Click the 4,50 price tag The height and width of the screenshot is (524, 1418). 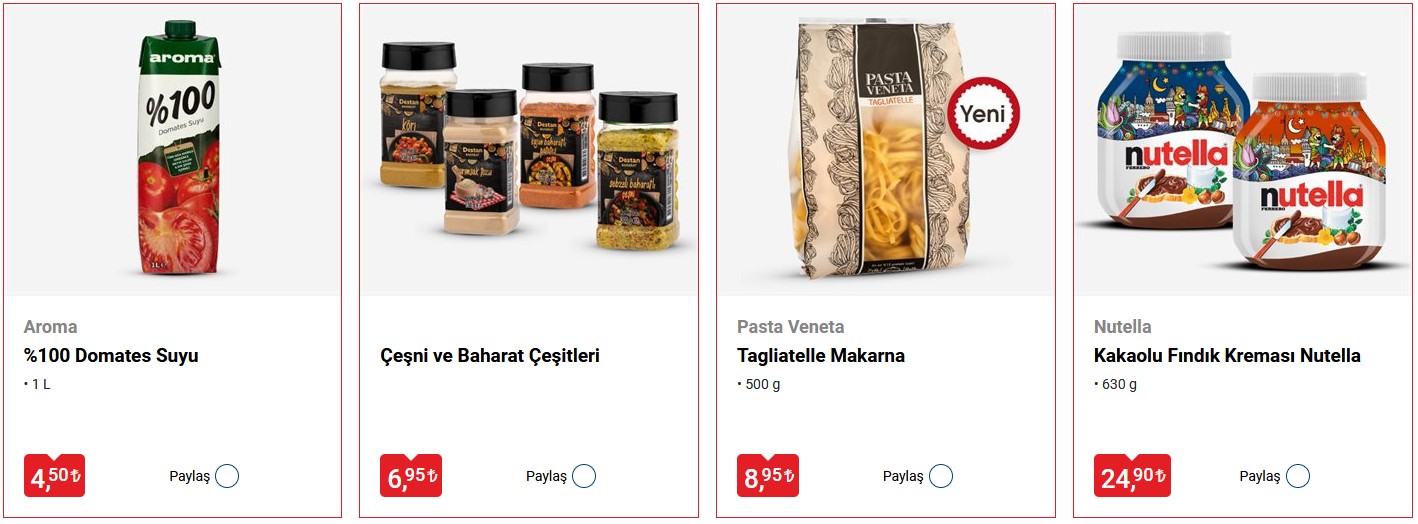click(x=54, y=476)
